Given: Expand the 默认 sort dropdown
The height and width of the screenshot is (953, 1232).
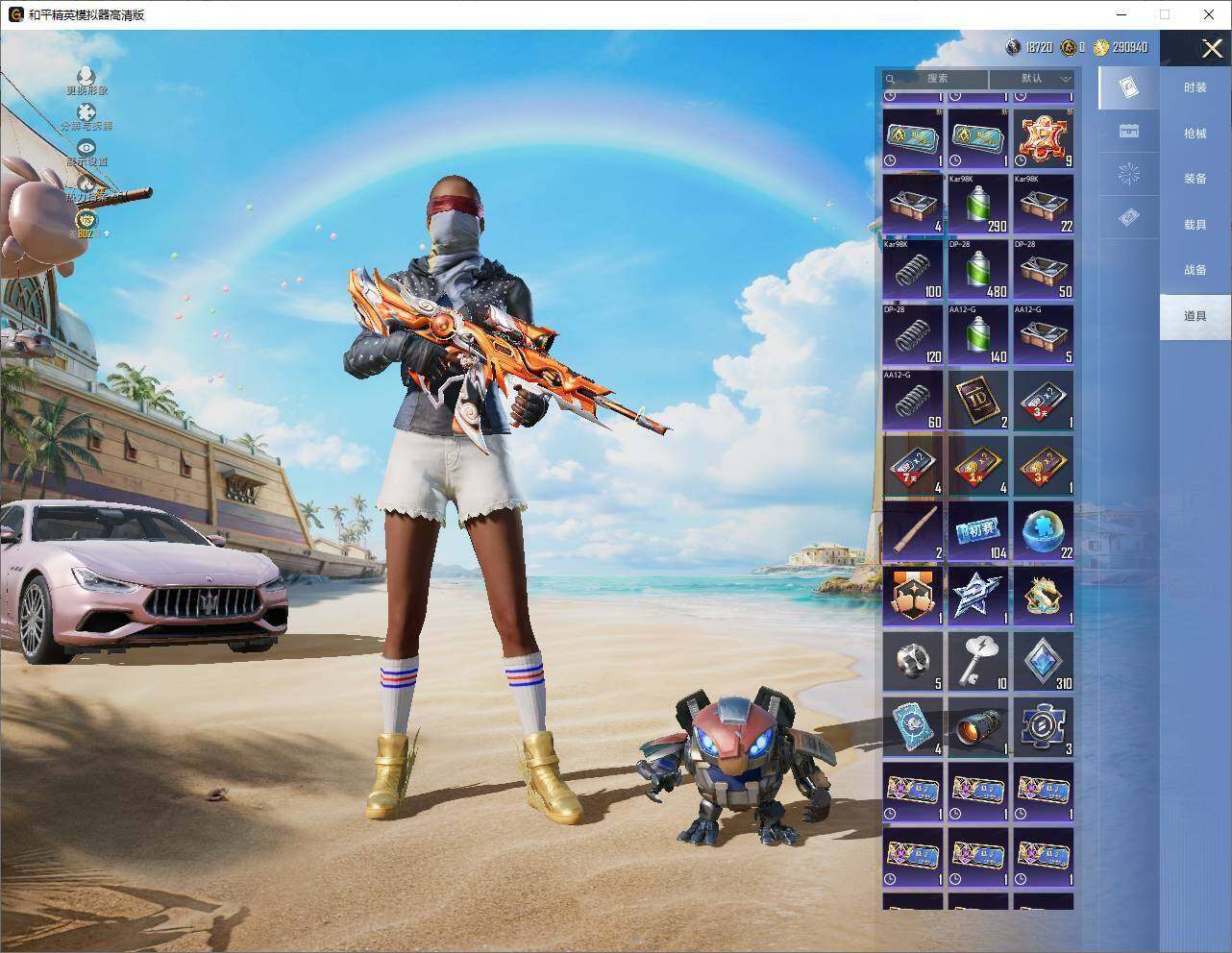Looking at the screenshot, I should pos(1033,79).
